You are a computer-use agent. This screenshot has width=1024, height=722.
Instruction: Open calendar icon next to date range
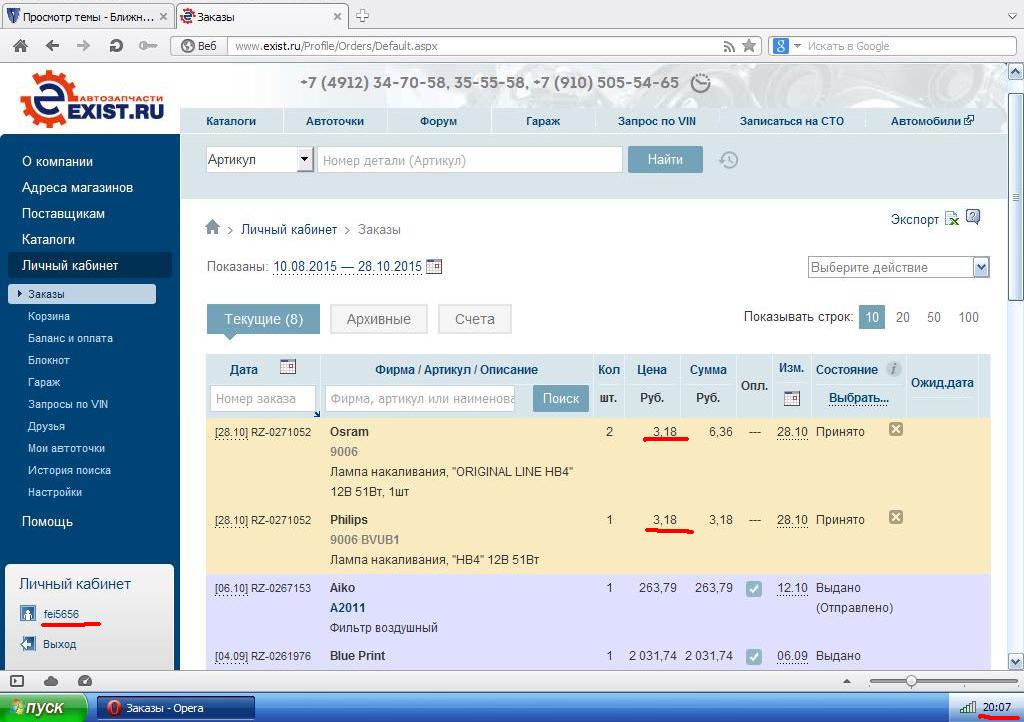(434, 267)
